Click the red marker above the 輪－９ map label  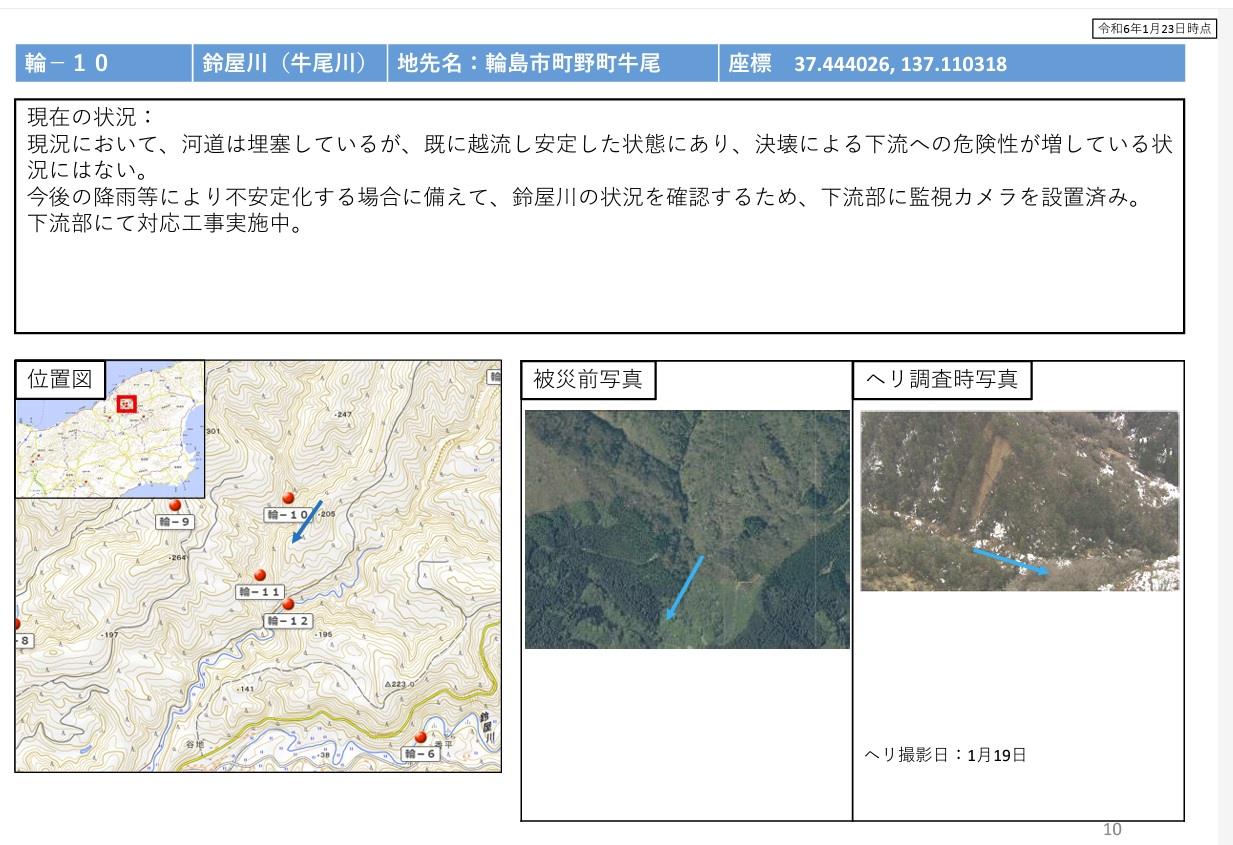tap(175, 506)
